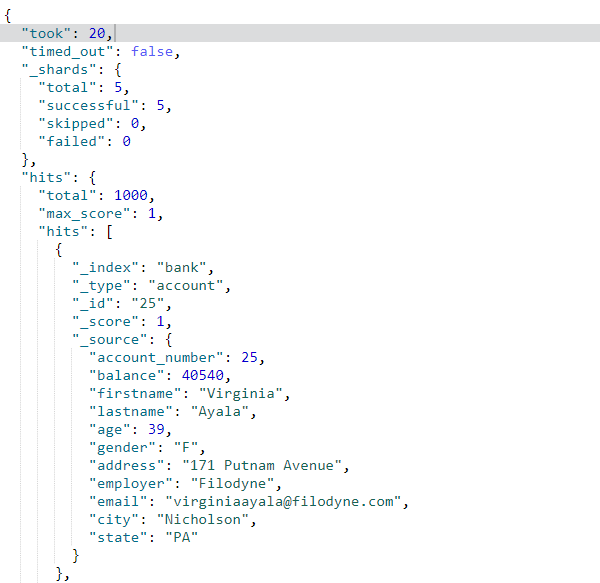Click the "skipped" value 0
The image size is (600, 583).
[x=135, y=123]
